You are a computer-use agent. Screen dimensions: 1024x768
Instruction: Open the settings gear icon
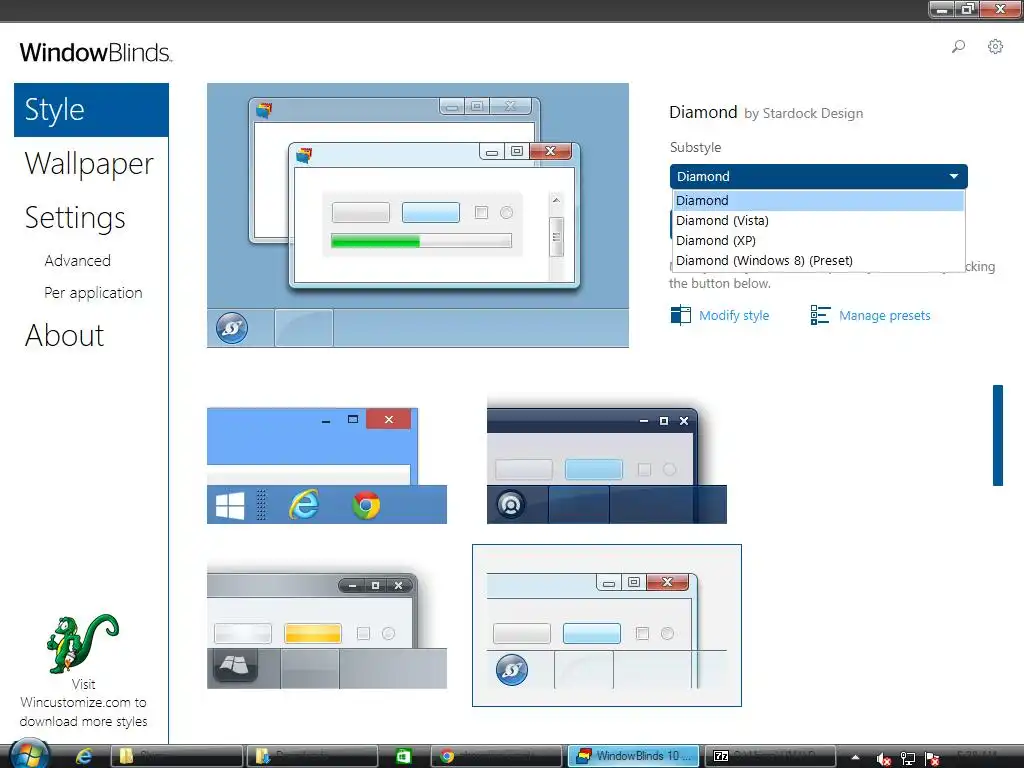click(995, 46)
